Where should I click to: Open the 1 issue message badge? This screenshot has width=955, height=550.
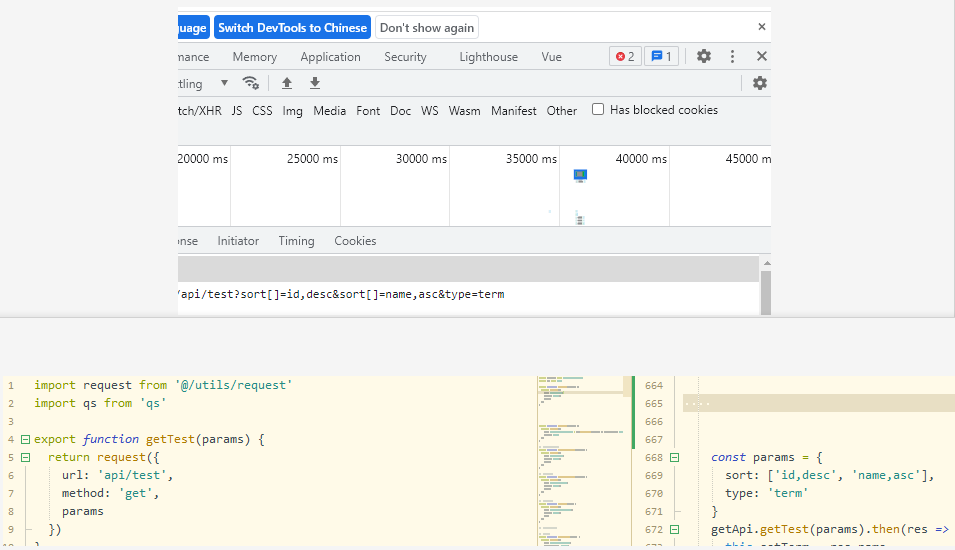click(x=661, y=56)
